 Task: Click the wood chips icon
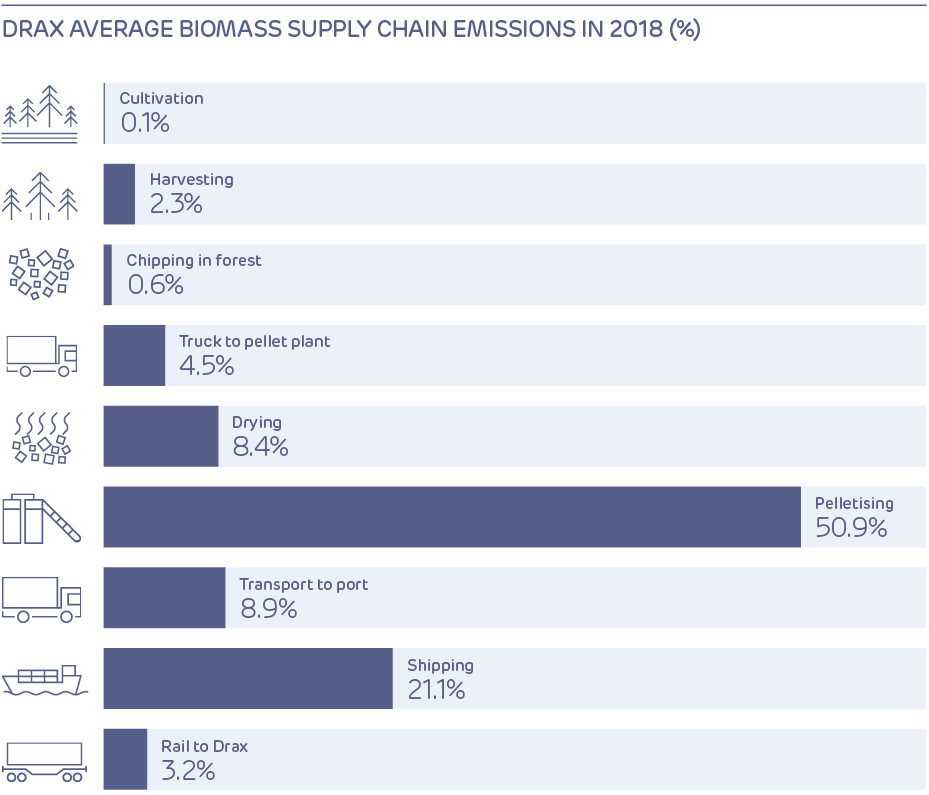click(41, 274)
